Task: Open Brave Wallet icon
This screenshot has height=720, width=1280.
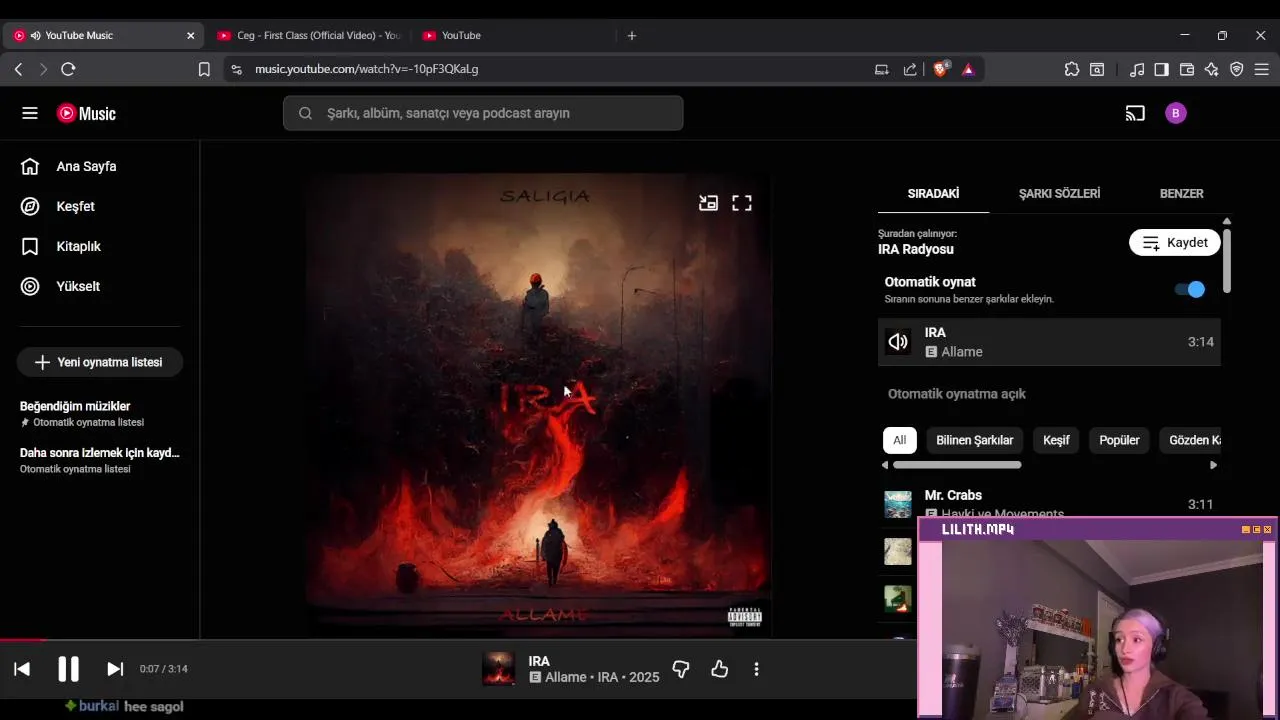Action: [1187, 69]
